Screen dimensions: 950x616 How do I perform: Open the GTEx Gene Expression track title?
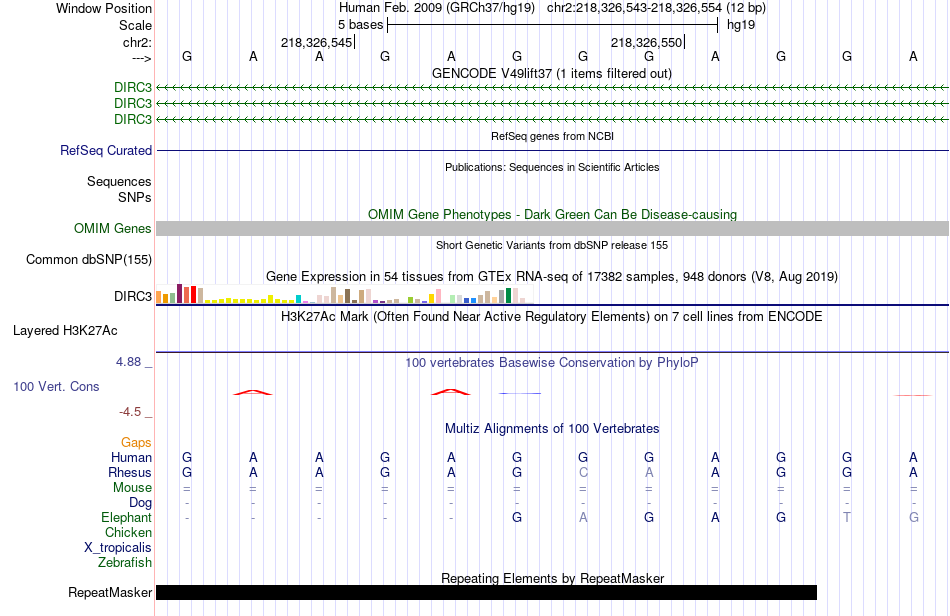pyautogui.click(x=552, y=277)
